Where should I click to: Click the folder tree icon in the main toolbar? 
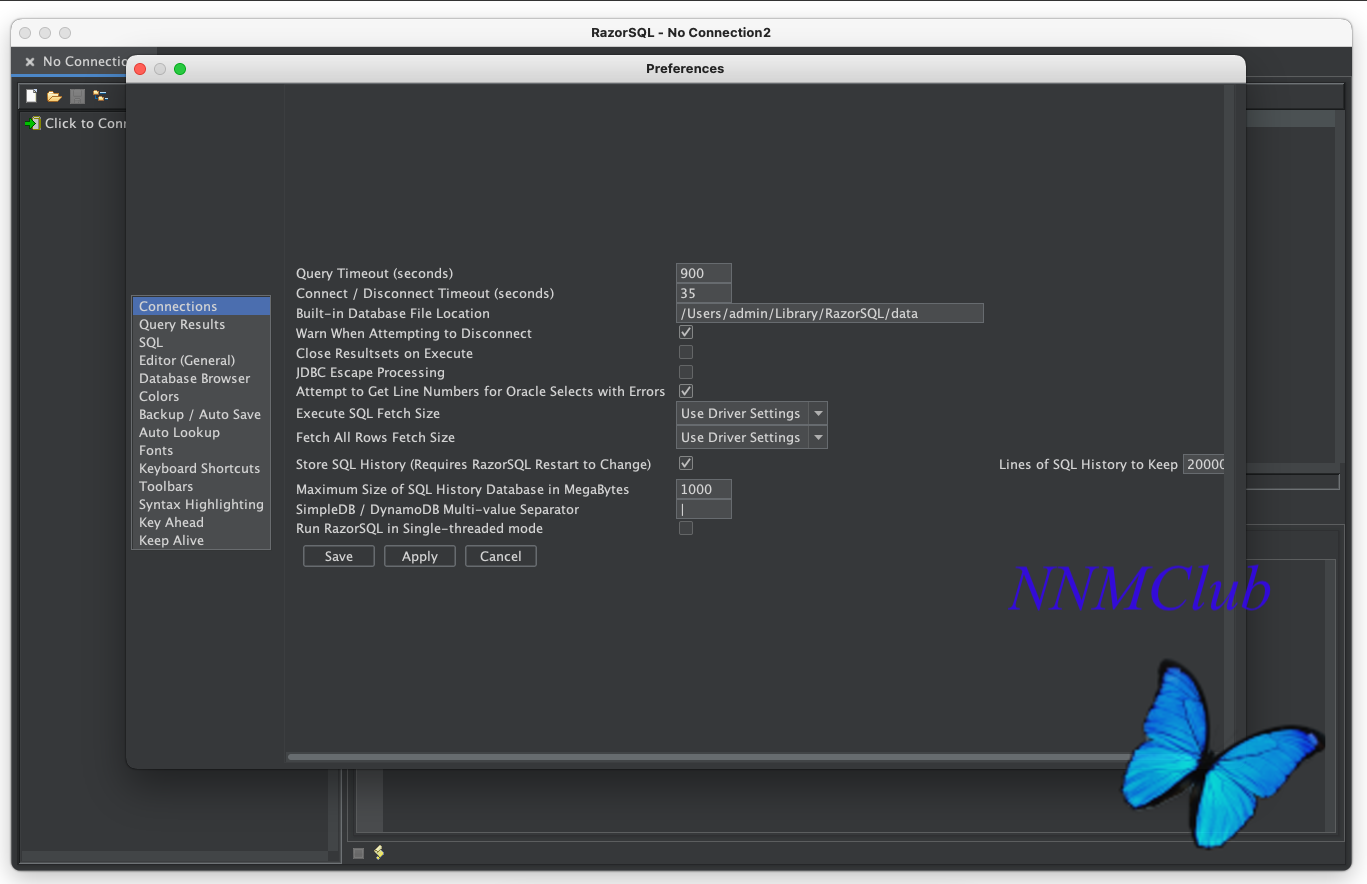tap(100, 96)
